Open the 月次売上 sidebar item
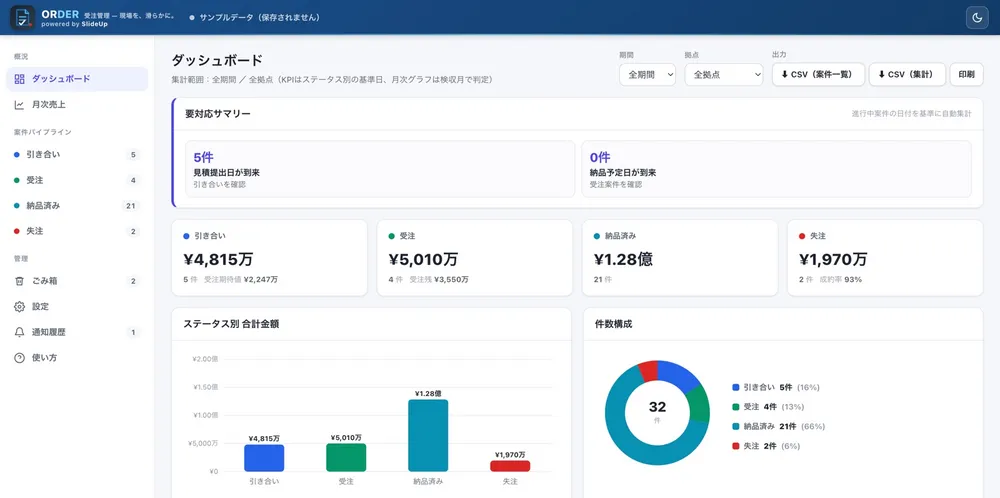 (77, 105)
